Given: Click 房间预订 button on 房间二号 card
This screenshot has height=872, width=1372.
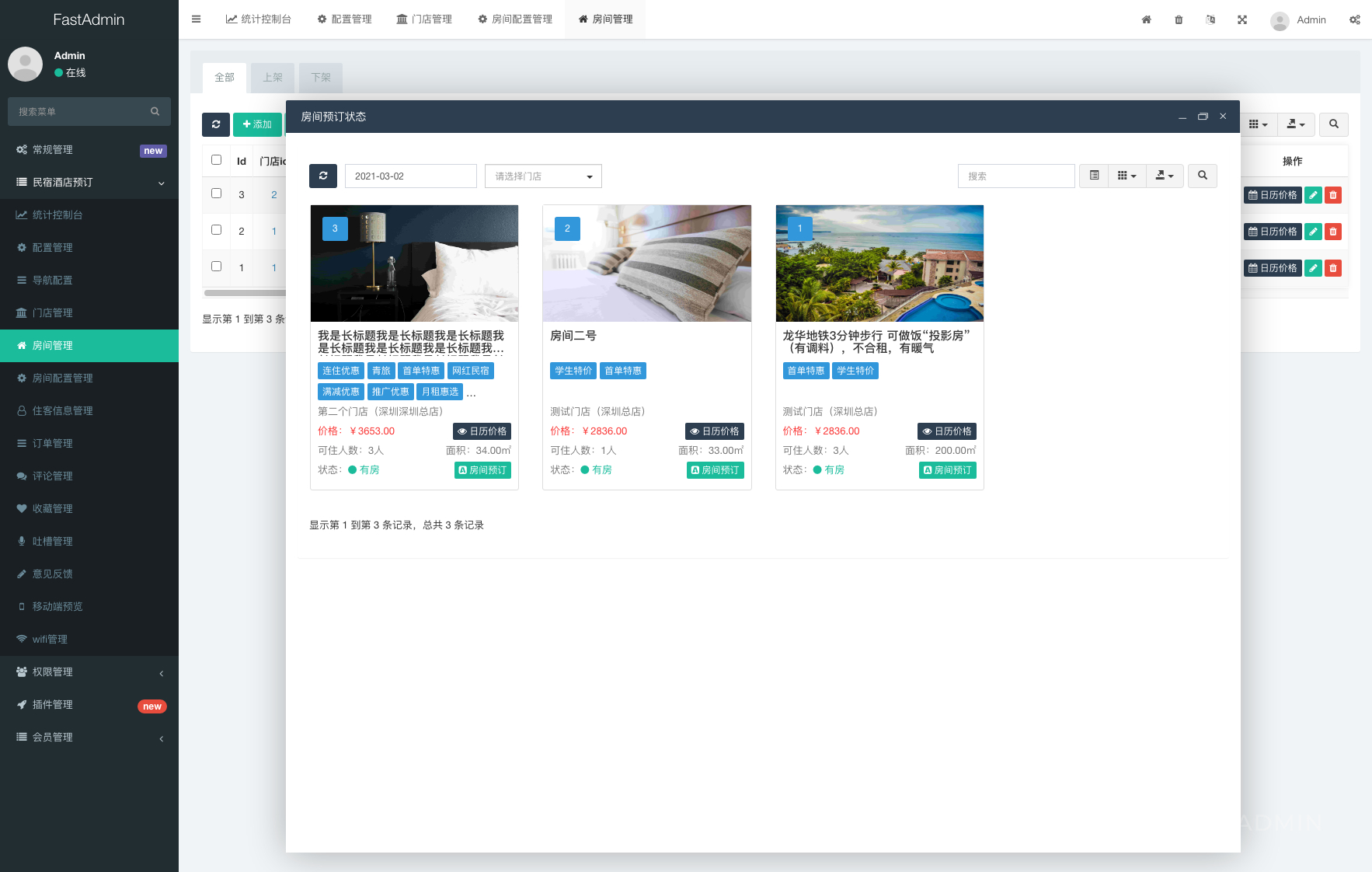Looking at the screenshot, I should point(716,470).
